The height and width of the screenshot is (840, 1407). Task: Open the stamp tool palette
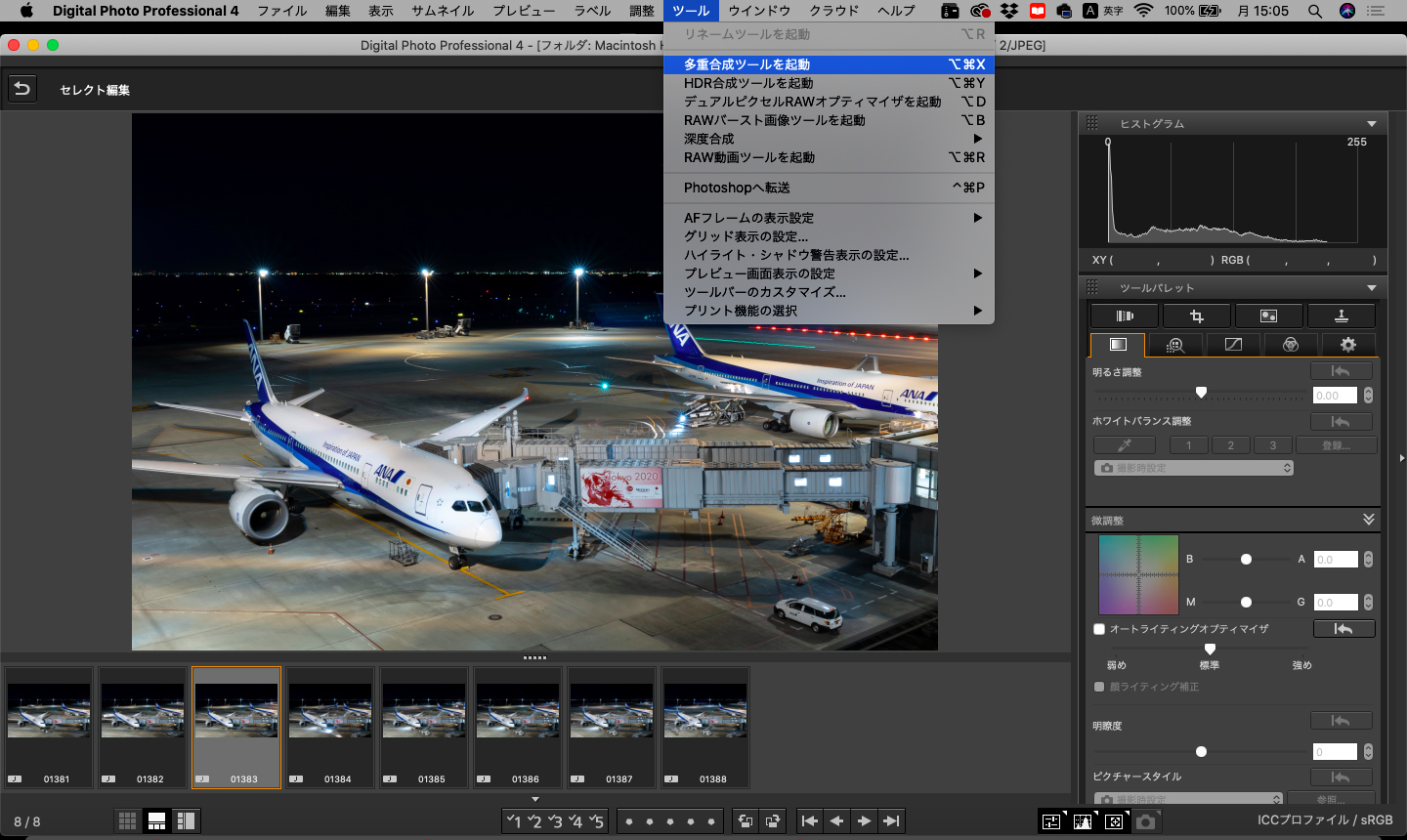(1341, 315)
